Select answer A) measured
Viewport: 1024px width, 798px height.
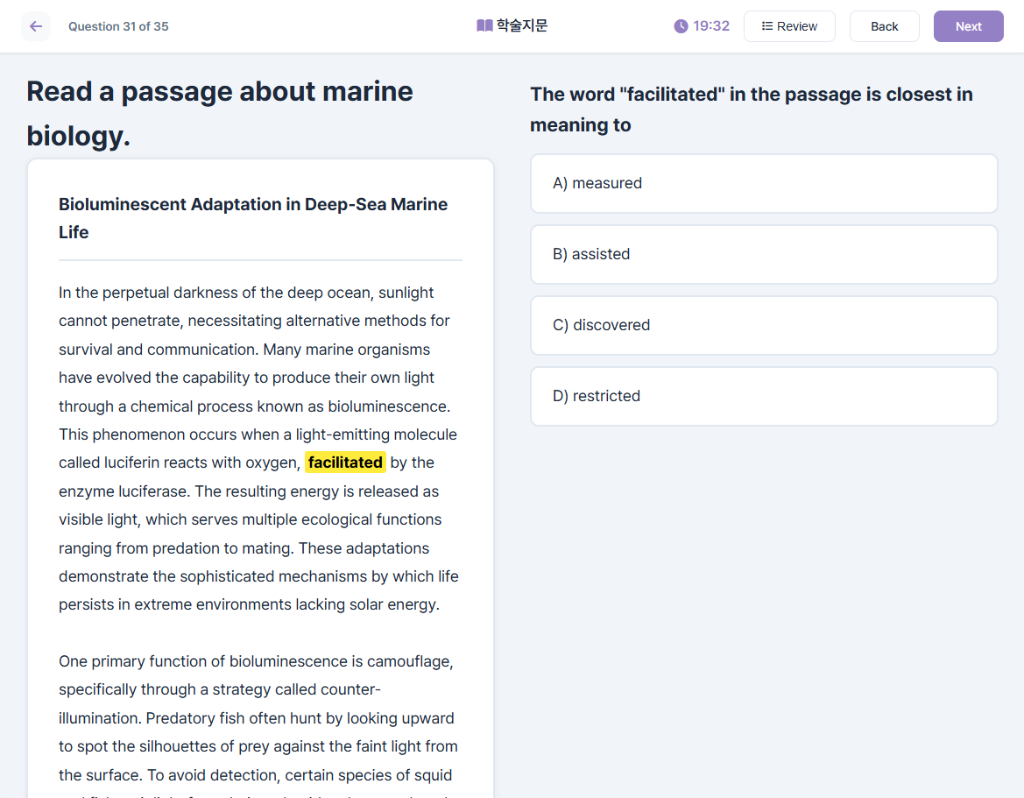click(763, 183)
